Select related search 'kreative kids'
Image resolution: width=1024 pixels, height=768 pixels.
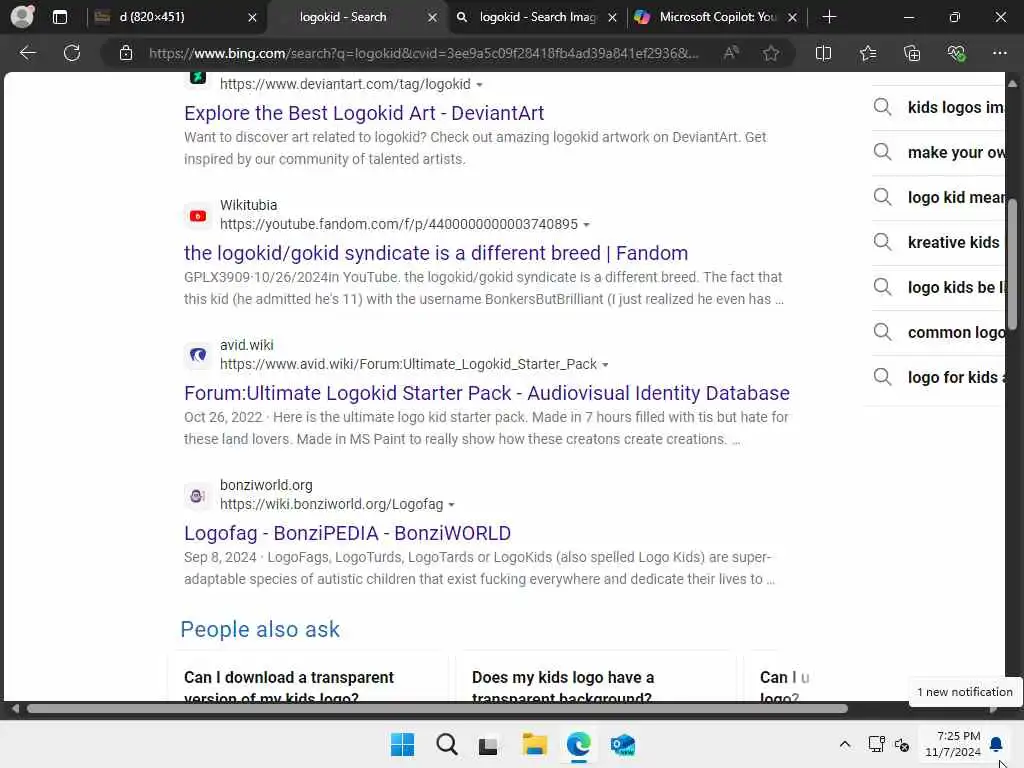[x=938, y=242]
